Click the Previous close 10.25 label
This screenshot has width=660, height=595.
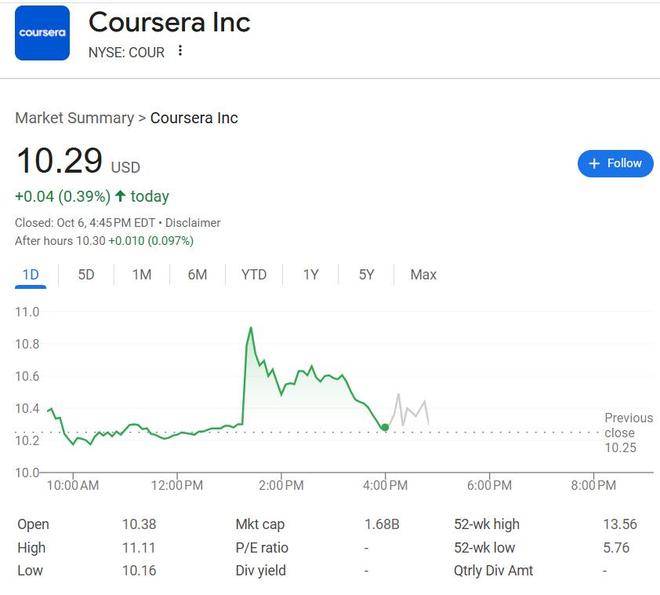click(628, 433)
